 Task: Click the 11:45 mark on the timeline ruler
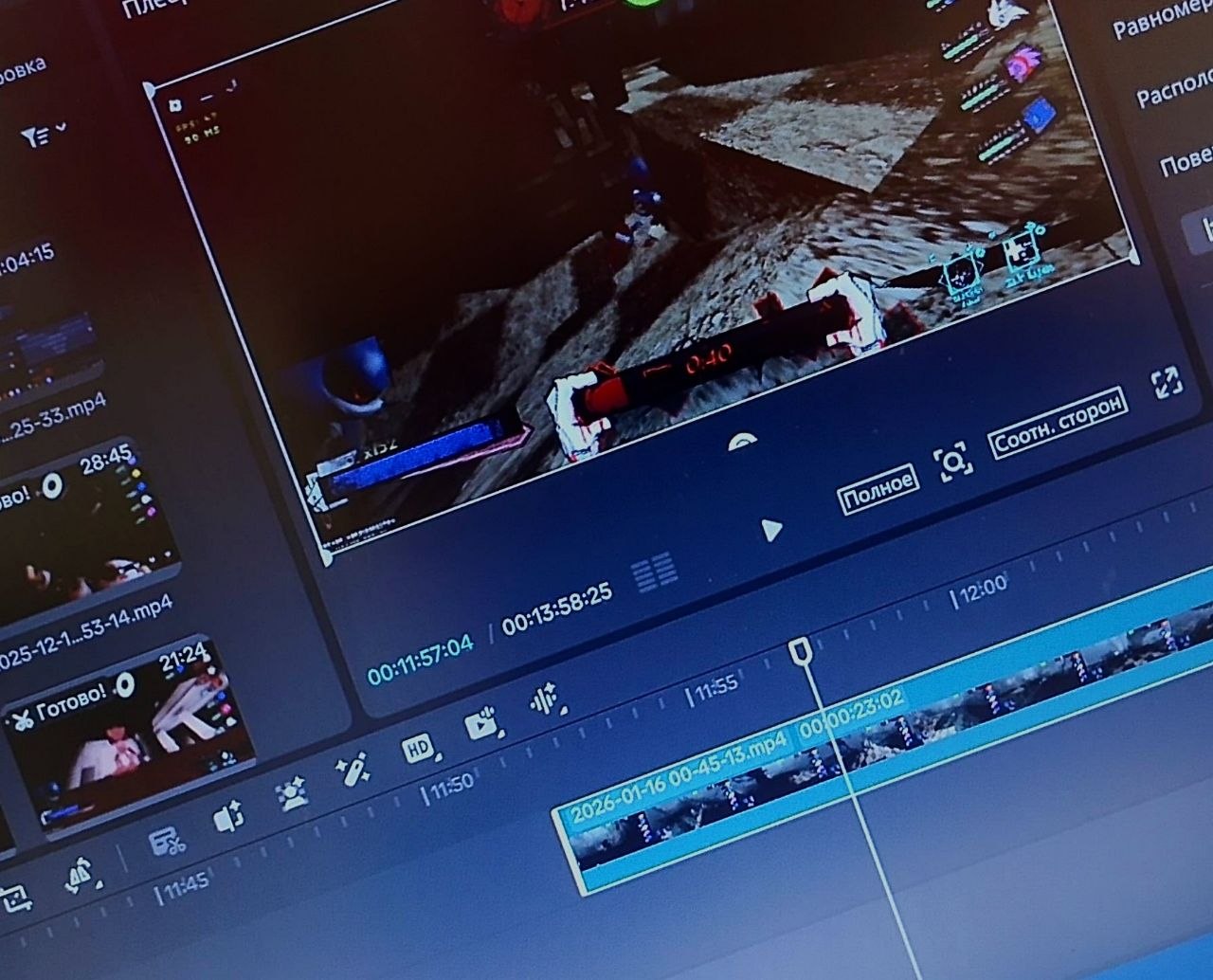(x=185, y=888)
